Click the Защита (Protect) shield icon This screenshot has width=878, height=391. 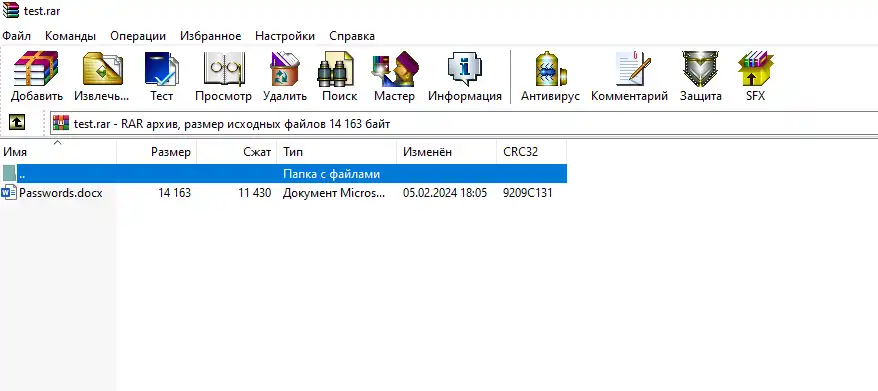click(700, 69)
